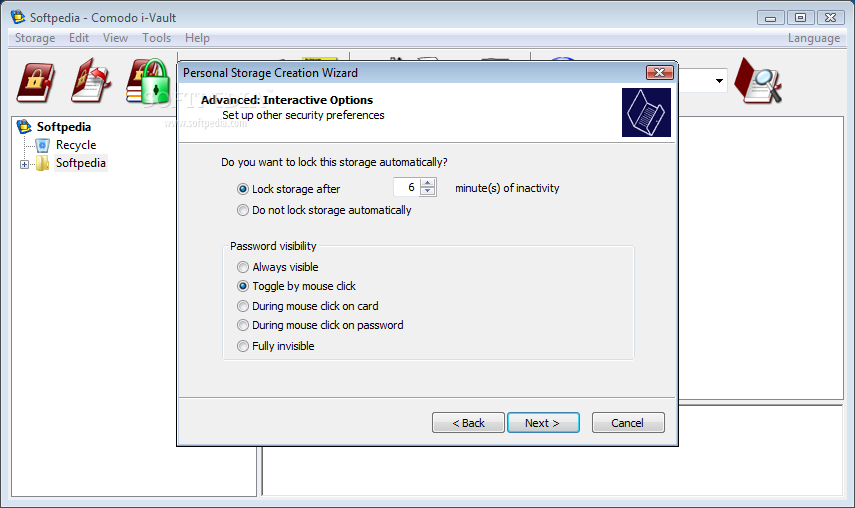The height and width of the screenshot is (508, 855).
Task: Click the Recycle bin icon in tree
Action: 43,145
